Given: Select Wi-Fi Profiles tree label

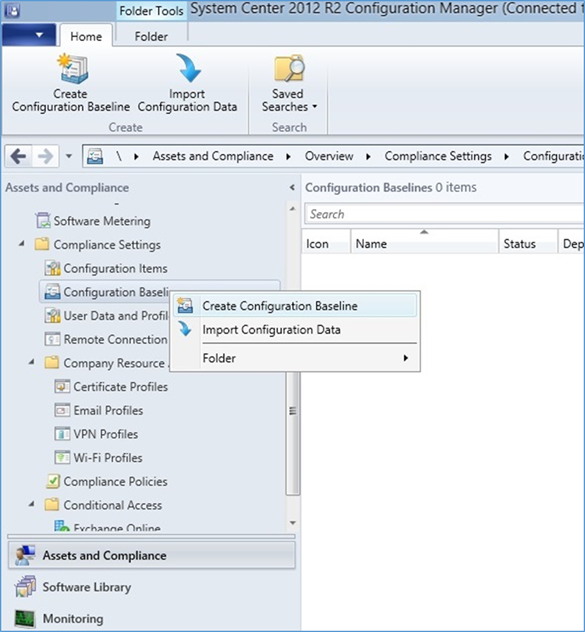Looking at the screenshot, I should coord(108,457).
